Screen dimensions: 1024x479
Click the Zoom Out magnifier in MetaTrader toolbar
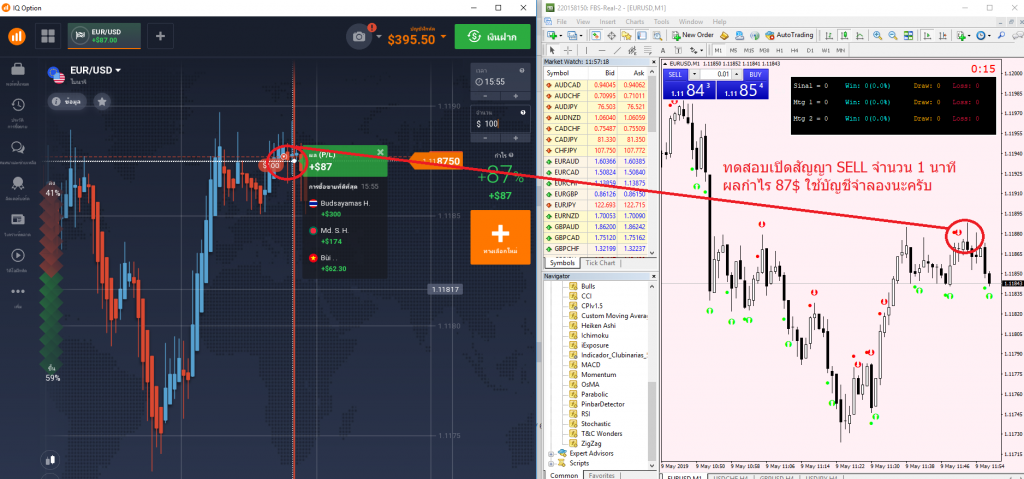(893, 35)
